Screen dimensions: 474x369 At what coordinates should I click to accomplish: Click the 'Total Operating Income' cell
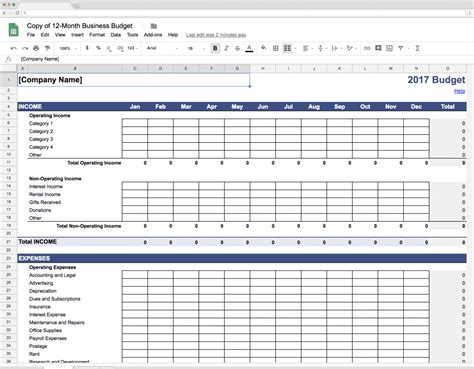[94, 163]
